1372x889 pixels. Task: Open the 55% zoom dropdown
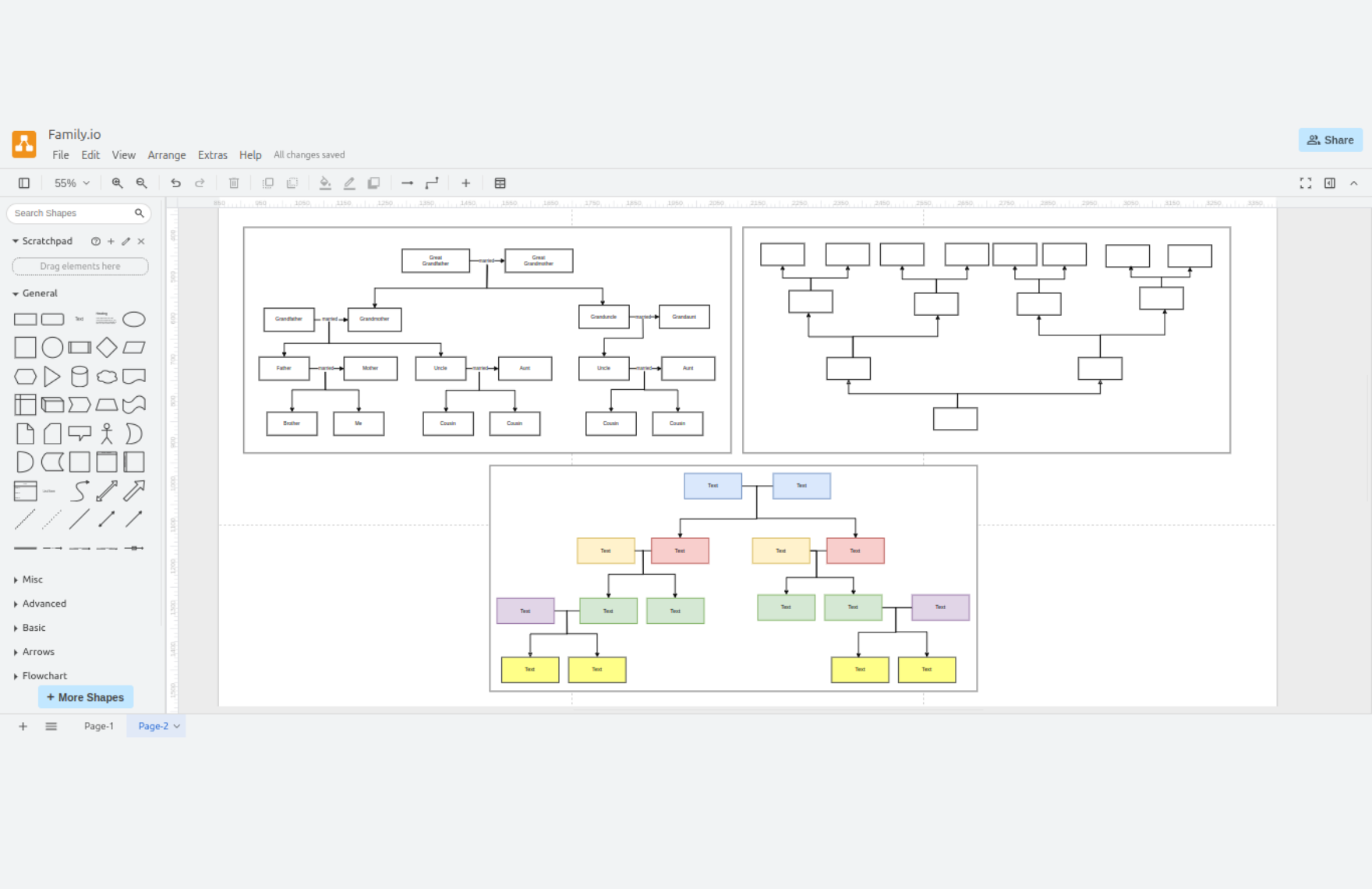pos(72,183)
